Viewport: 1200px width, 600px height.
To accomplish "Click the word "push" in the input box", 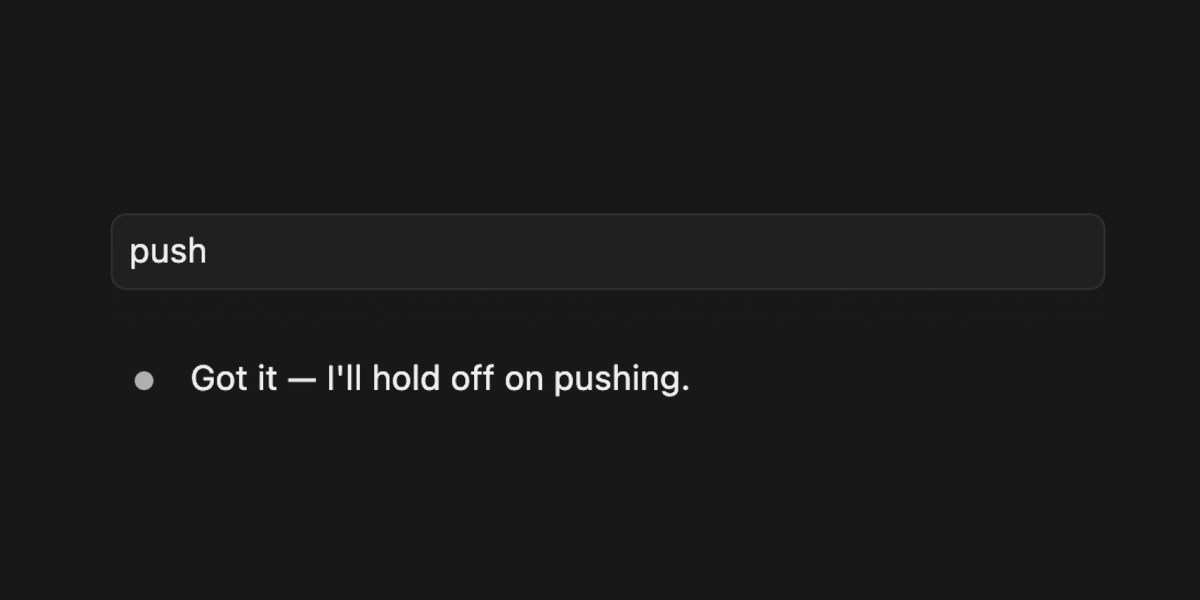I will click(168, 252).
